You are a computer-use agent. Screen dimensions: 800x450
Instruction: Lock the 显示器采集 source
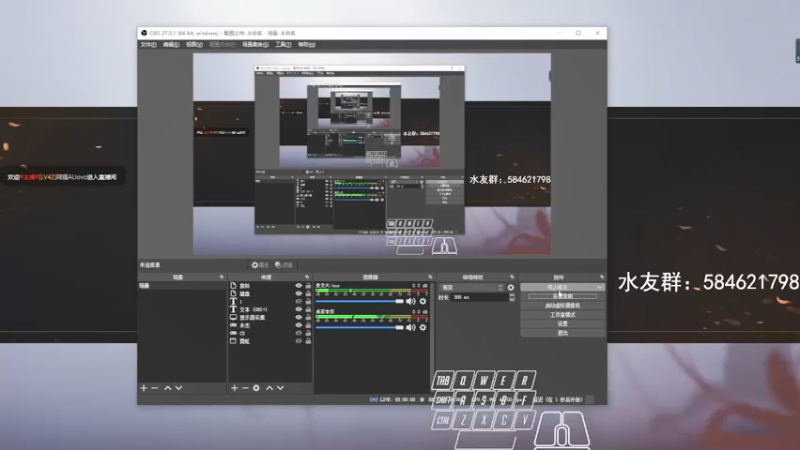[308, 317]
